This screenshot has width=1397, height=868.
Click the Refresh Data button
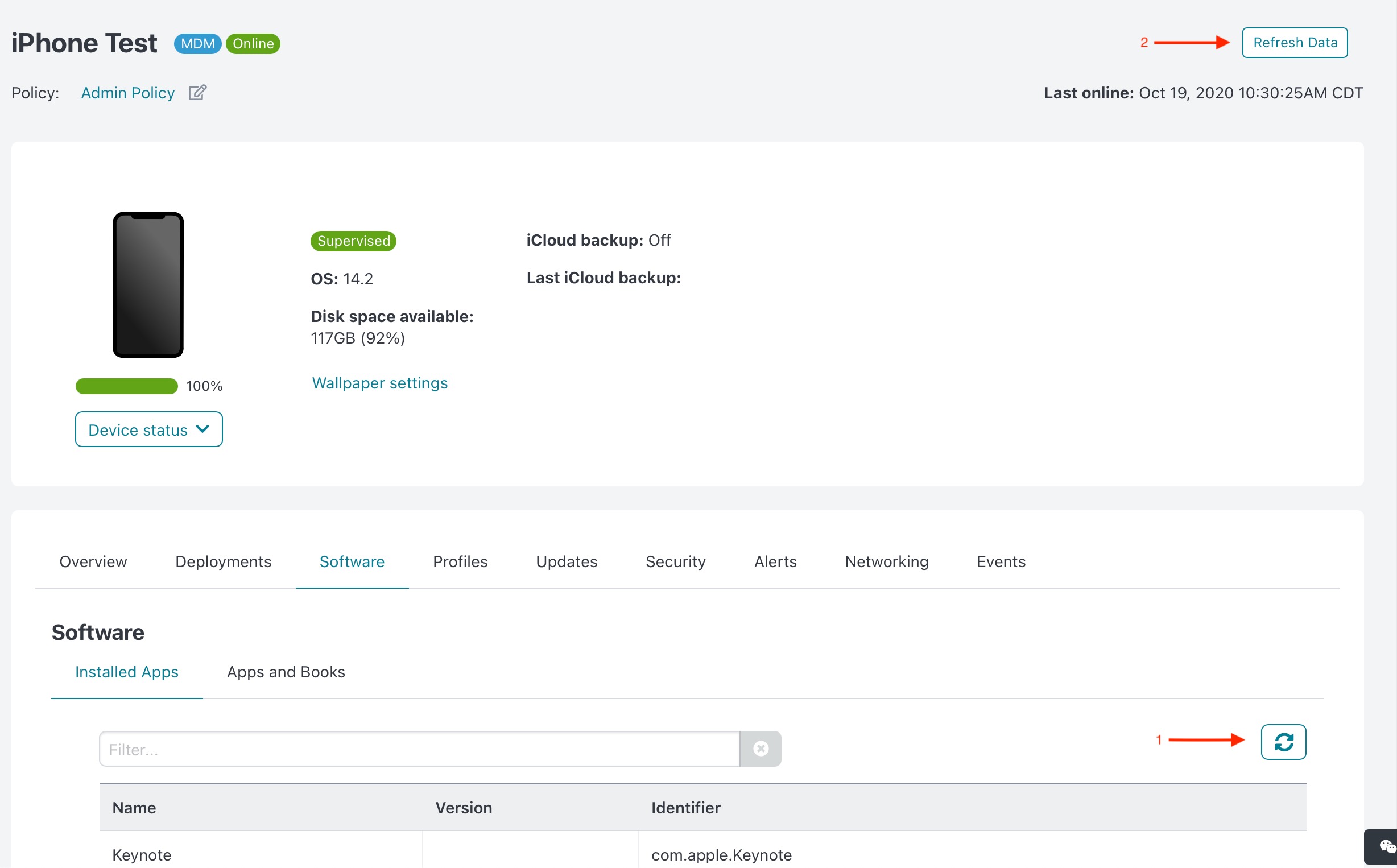[x=1294, y=43]
